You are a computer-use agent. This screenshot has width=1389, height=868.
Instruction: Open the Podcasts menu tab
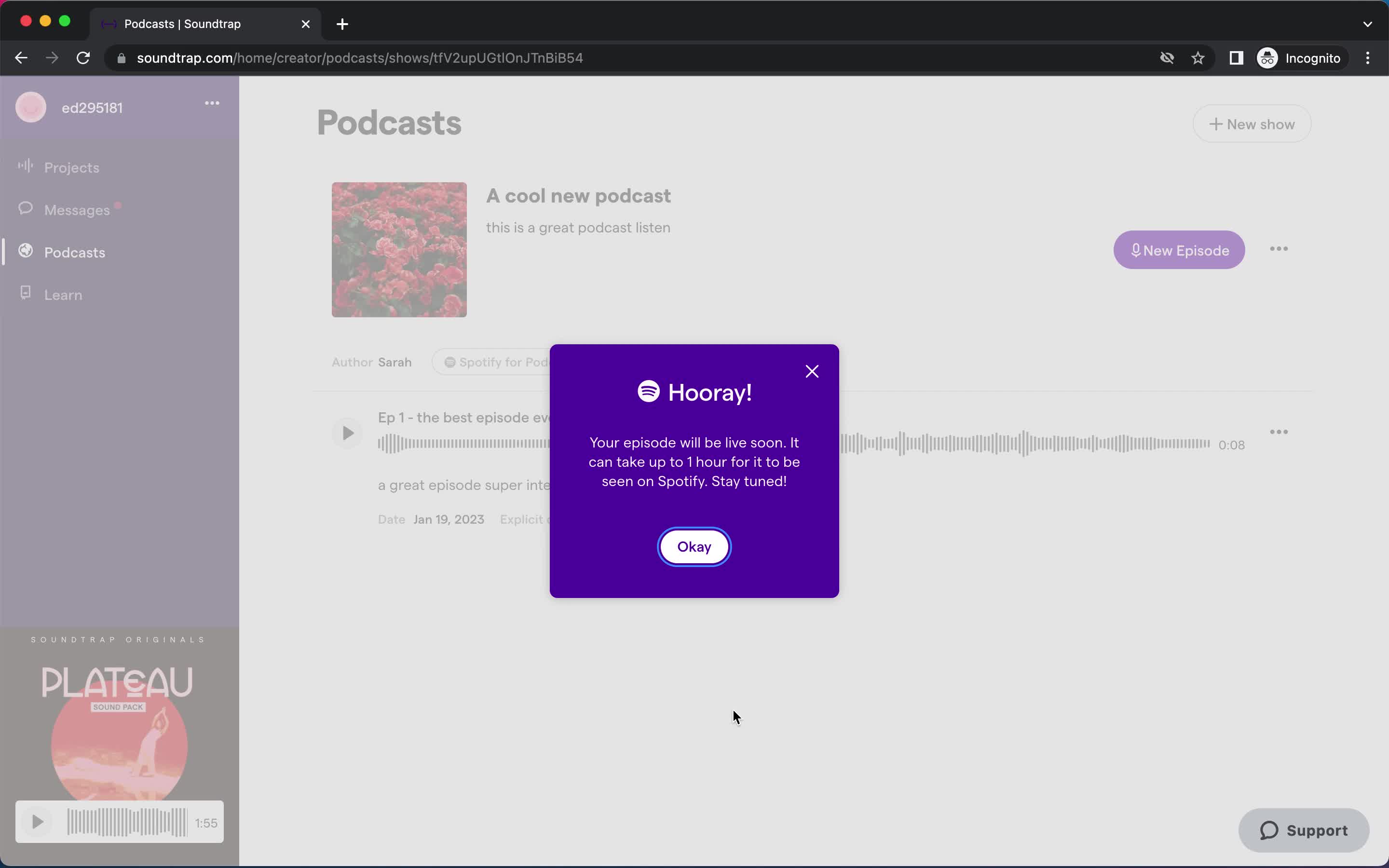click(74, 252)
